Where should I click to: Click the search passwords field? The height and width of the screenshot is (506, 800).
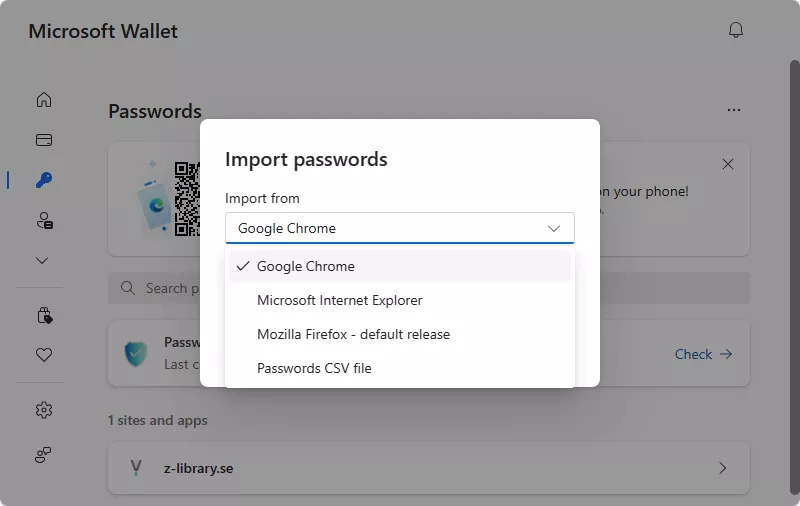(429, 288)
